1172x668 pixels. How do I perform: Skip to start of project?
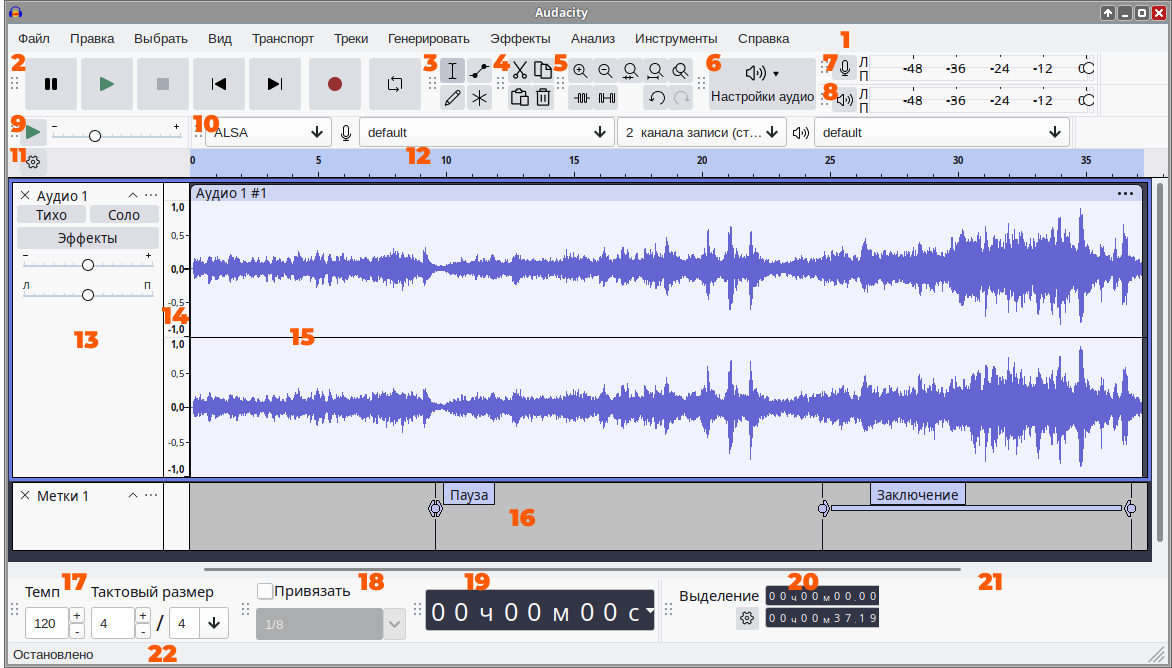pos(219,84)
